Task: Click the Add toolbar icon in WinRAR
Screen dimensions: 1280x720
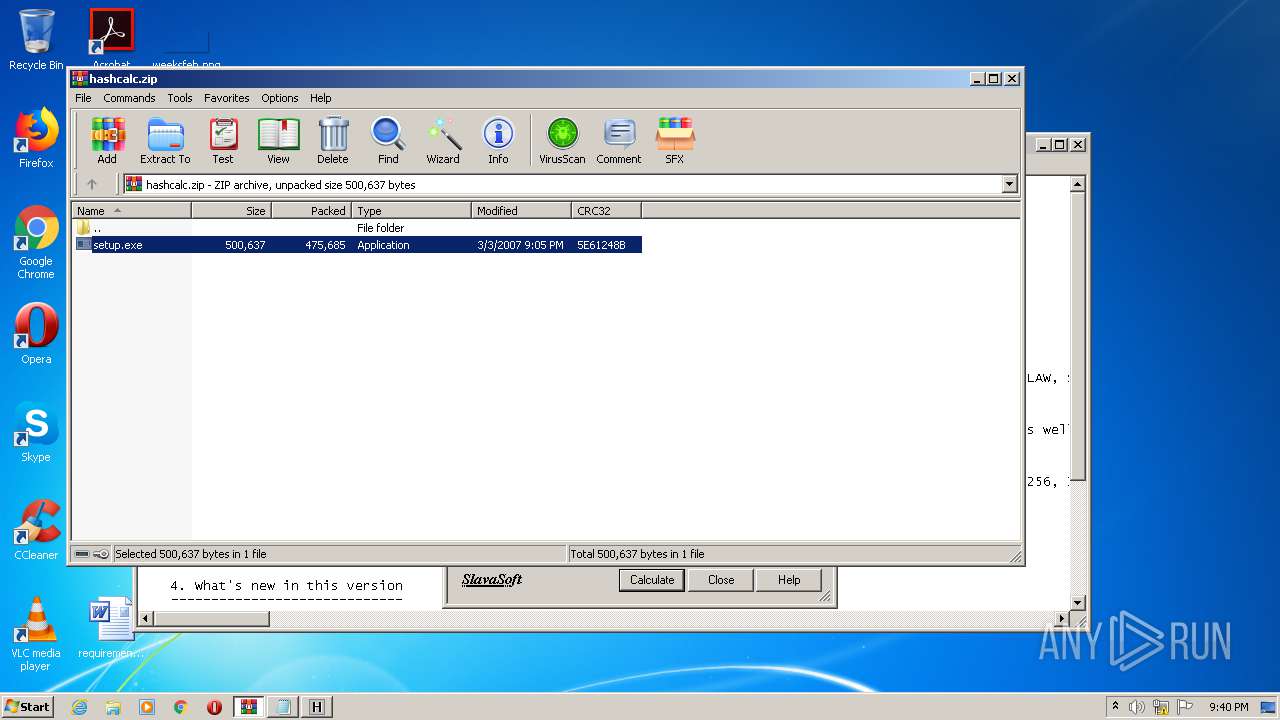Action: pyautogui.click(x=107, y=140)
